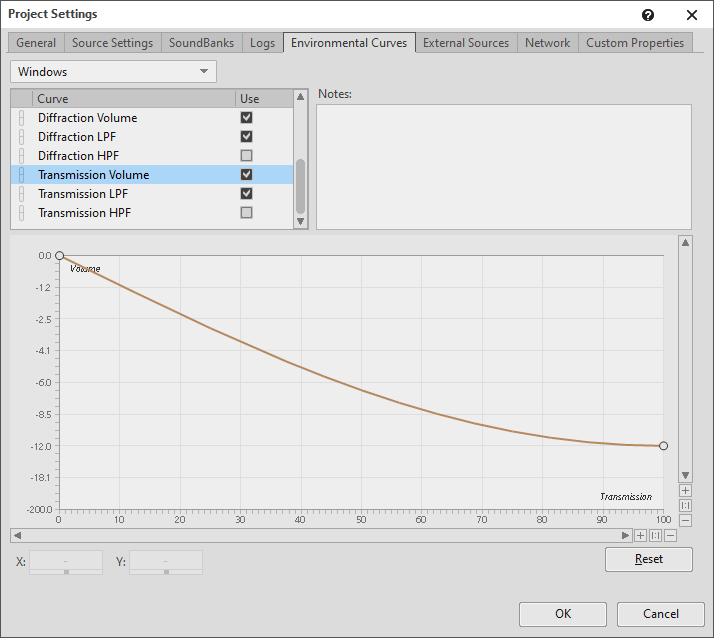Click the horizontal zoom in plus icon
Screen dimensions: 714x638
tap(641, 535)
